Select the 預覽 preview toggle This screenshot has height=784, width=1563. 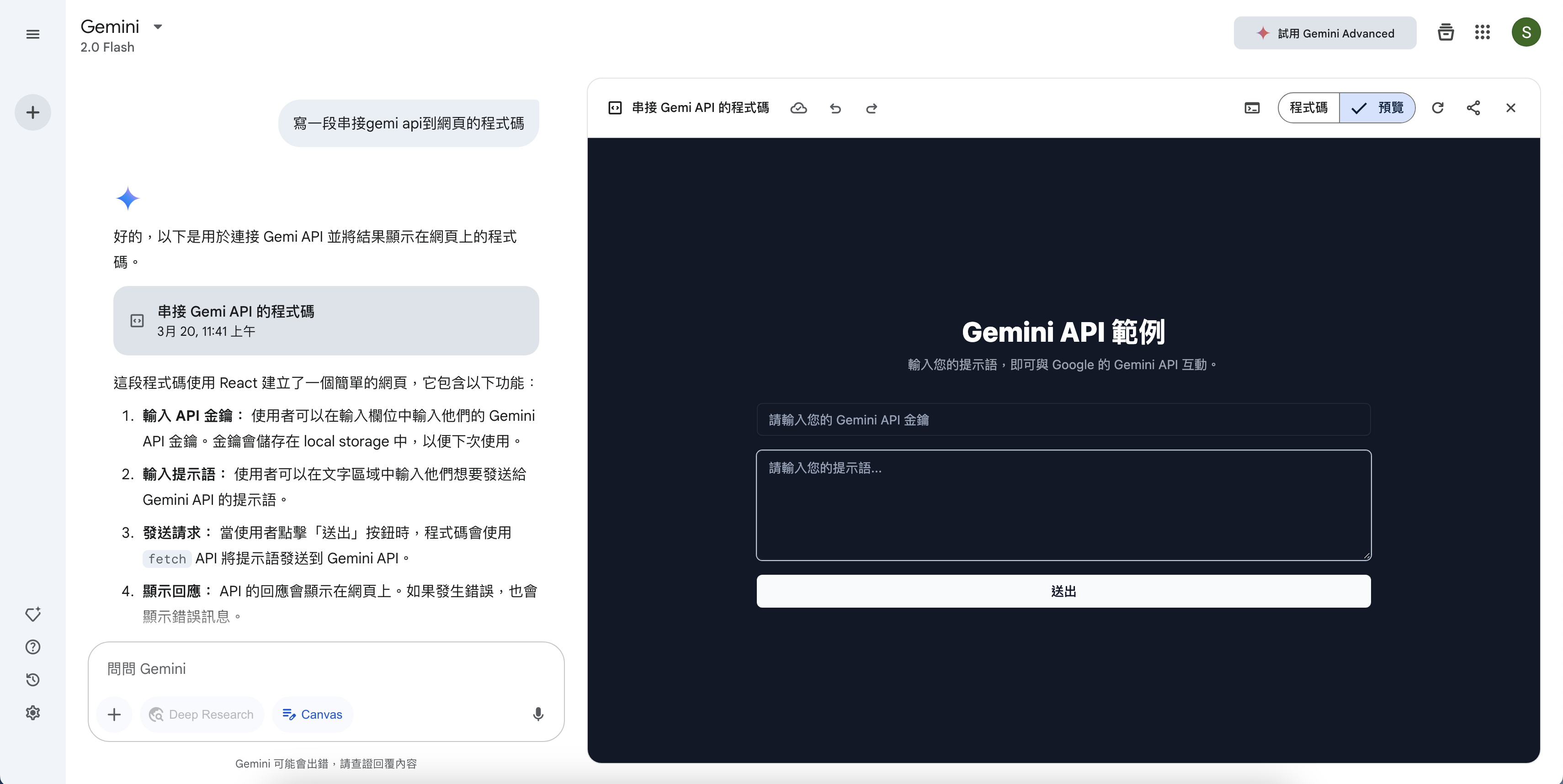pos(1377,108)
